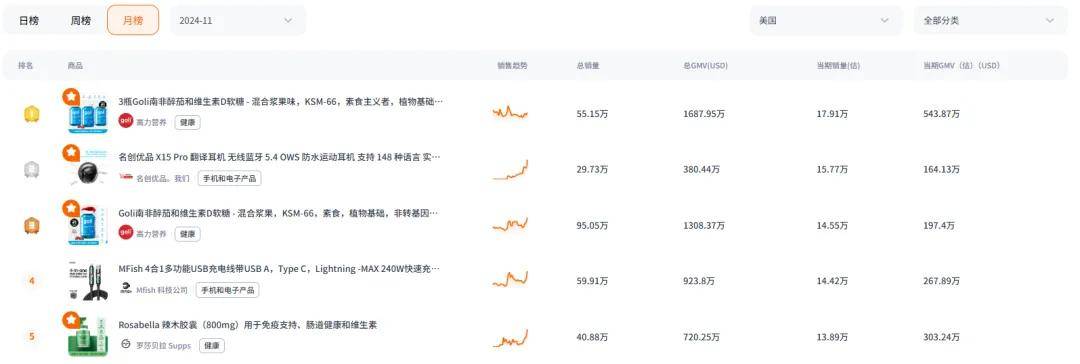This screenshot has width=1080, height=364.
Task: Open the 3瓶Goli南非醉茄 product title
Action: coord(281,101)
